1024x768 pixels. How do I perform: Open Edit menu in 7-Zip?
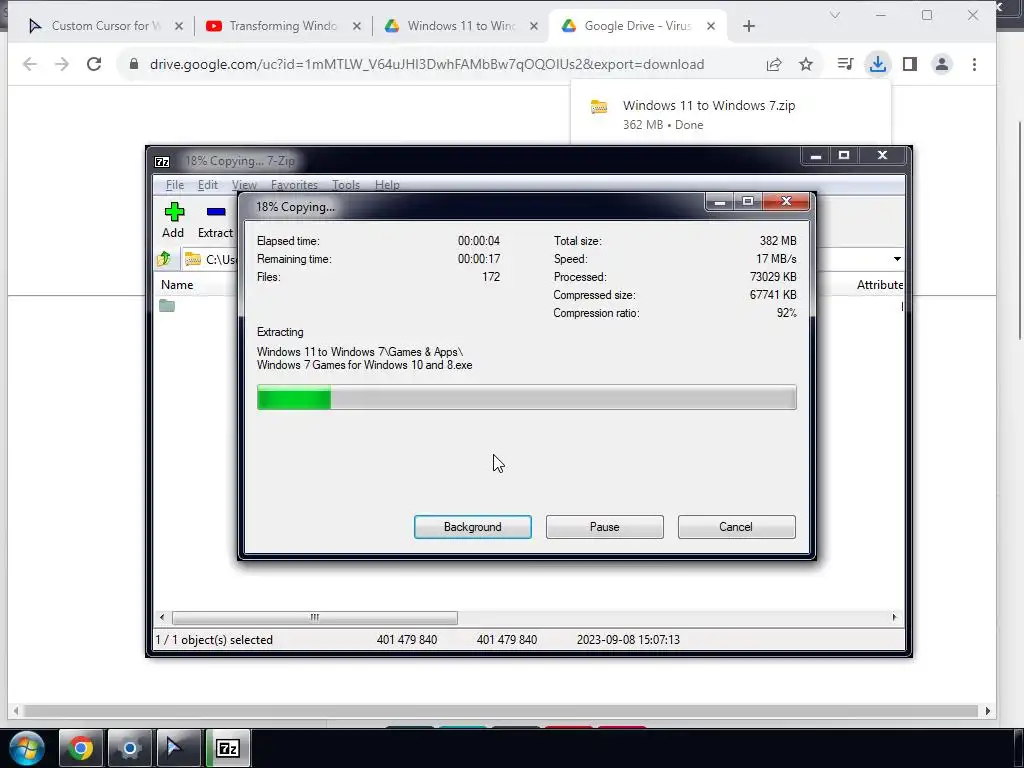[x=208, y=185]
